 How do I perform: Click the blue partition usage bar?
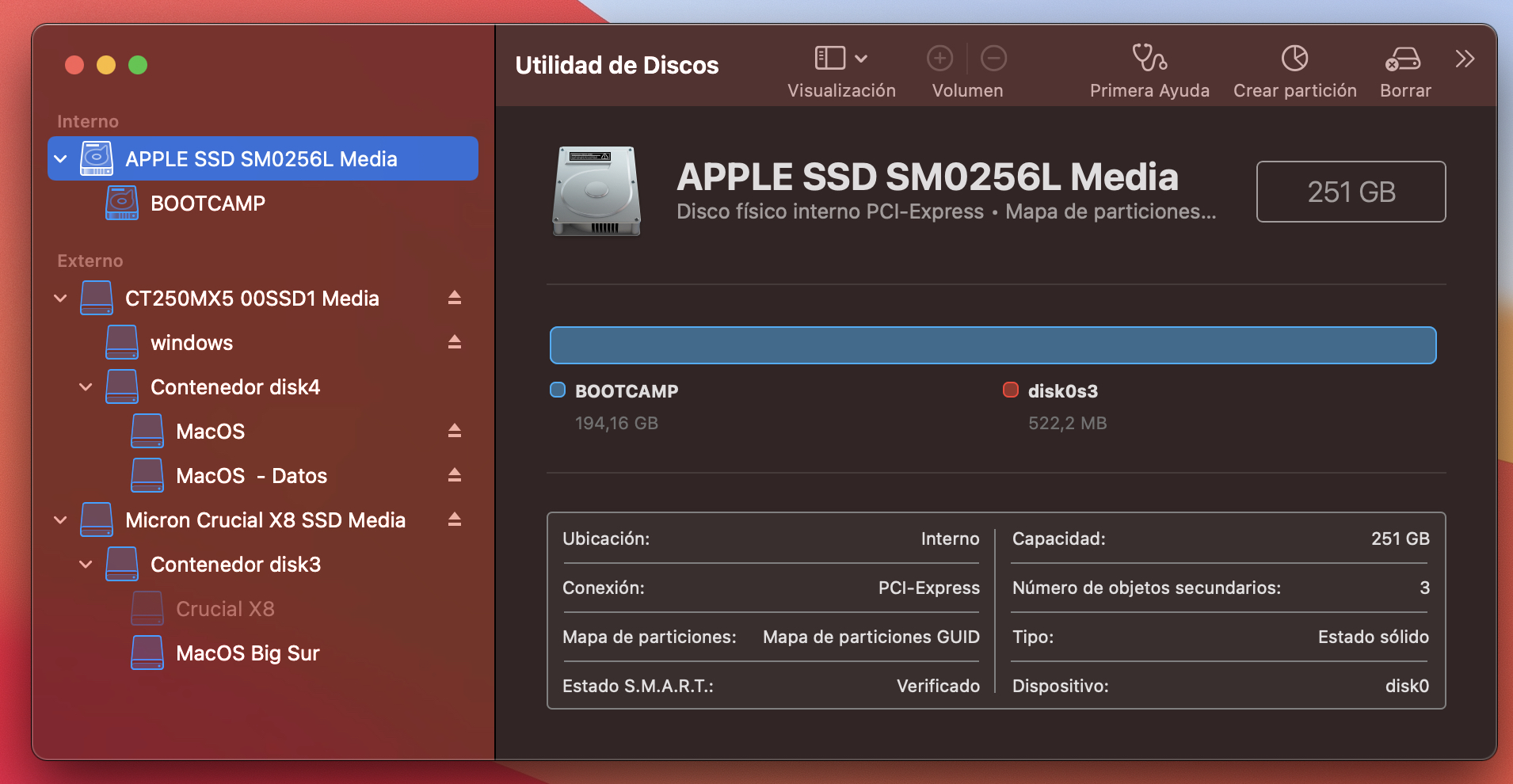[x=993, y=345]
